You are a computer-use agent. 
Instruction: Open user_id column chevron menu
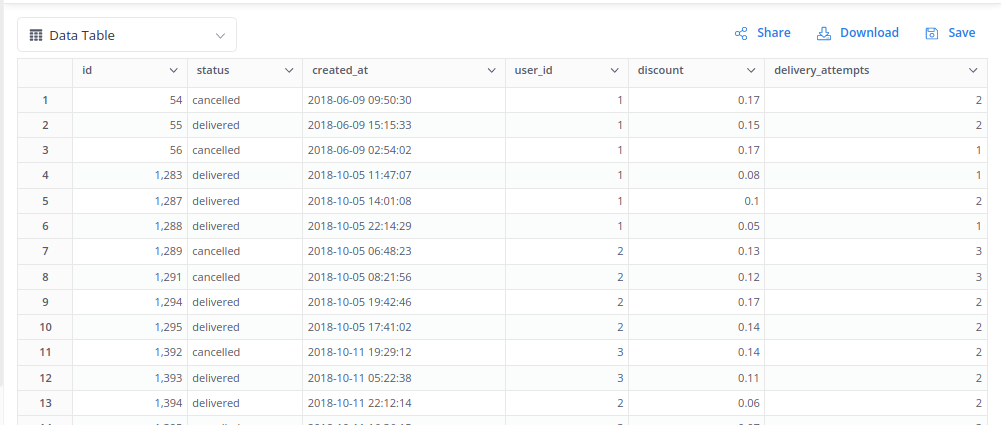point(615,71)
